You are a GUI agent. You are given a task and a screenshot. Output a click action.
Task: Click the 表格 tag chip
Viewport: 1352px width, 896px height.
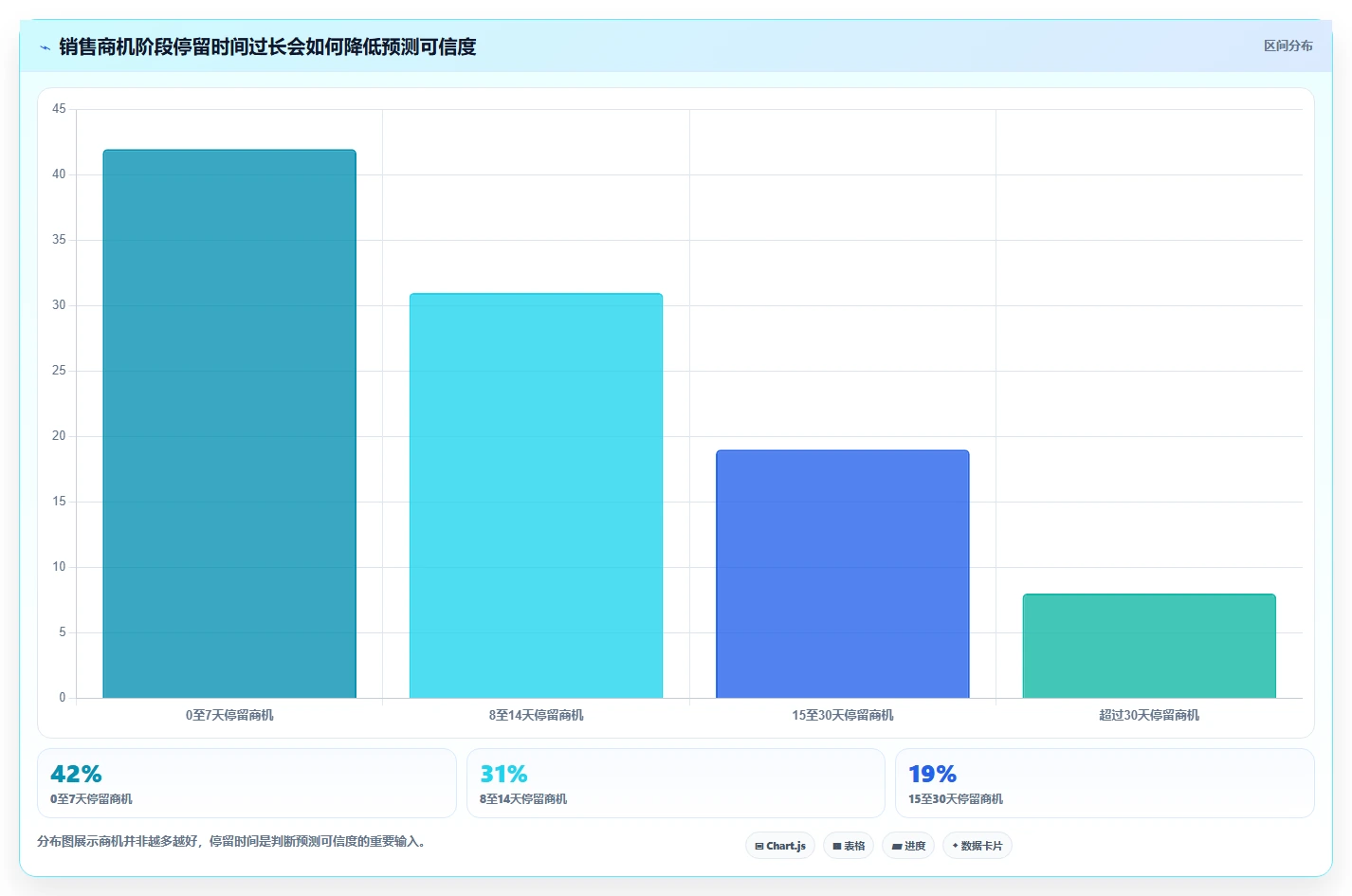849,846
